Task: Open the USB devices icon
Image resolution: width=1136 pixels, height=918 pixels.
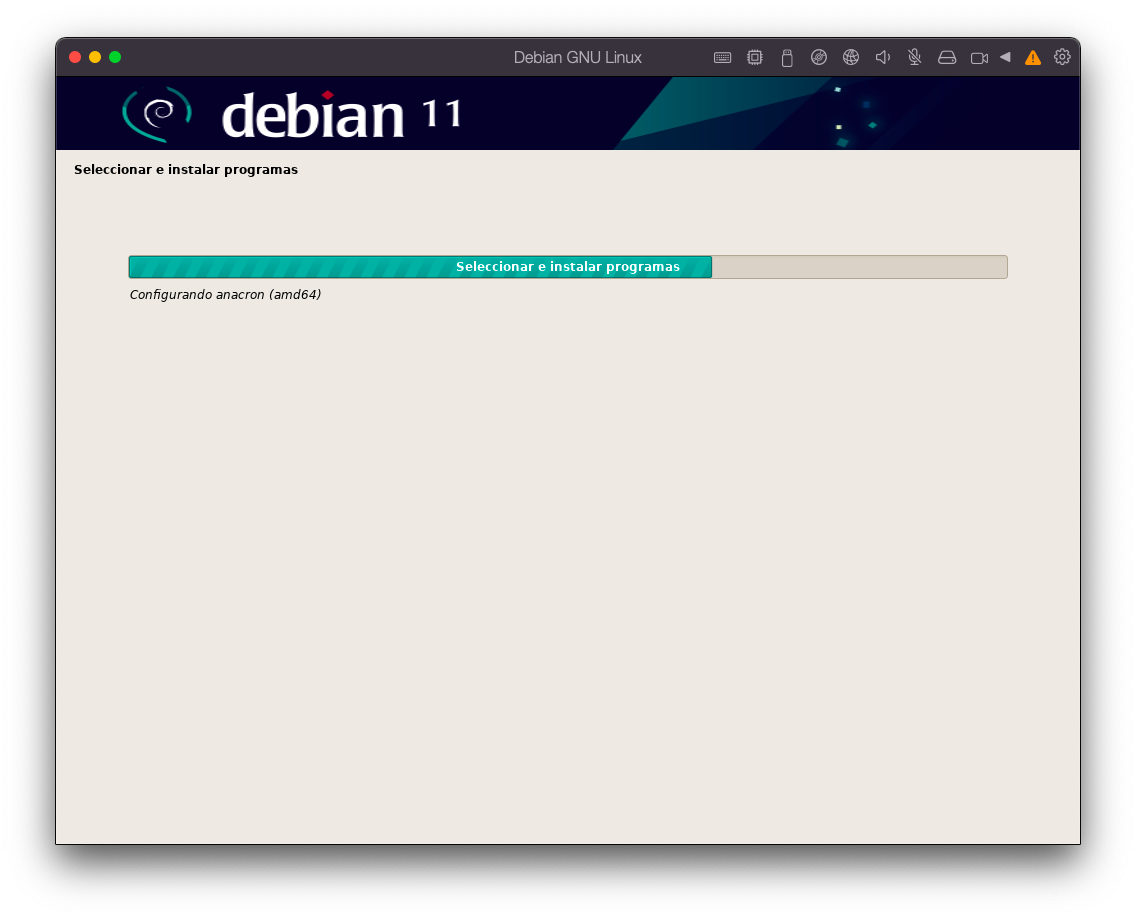Action: pyautogui.click(x=787, y=58)
